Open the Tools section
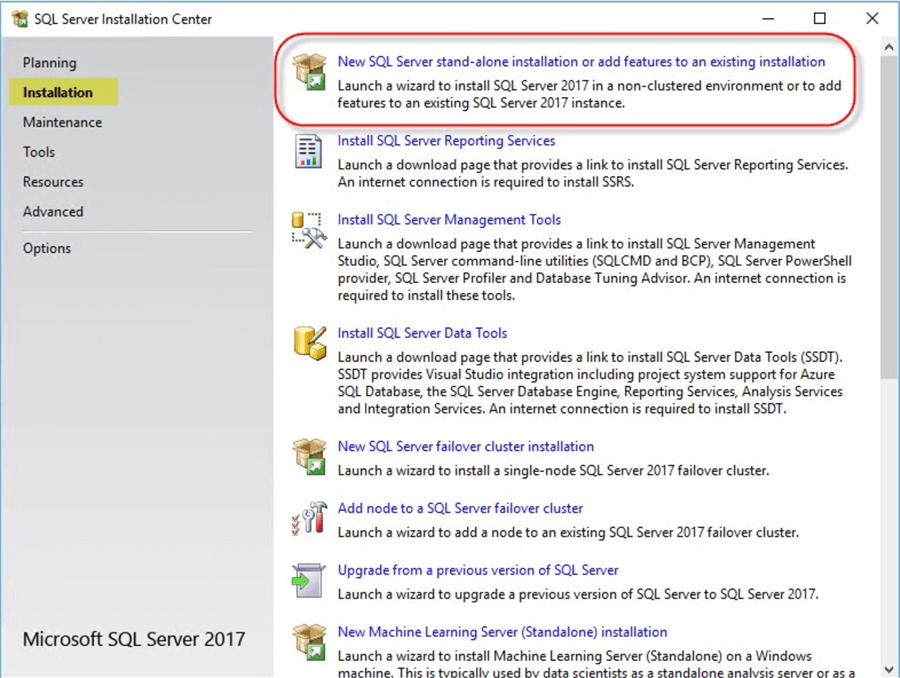 [x=38, y=152]
